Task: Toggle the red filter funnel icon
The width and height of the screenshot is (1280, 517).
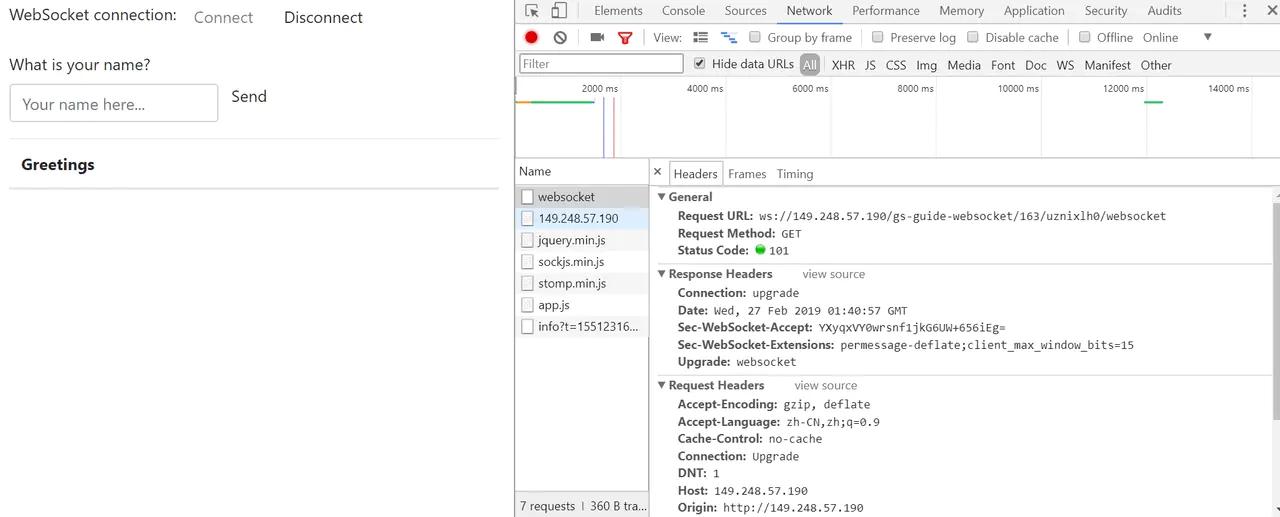Action: [625, 38]
